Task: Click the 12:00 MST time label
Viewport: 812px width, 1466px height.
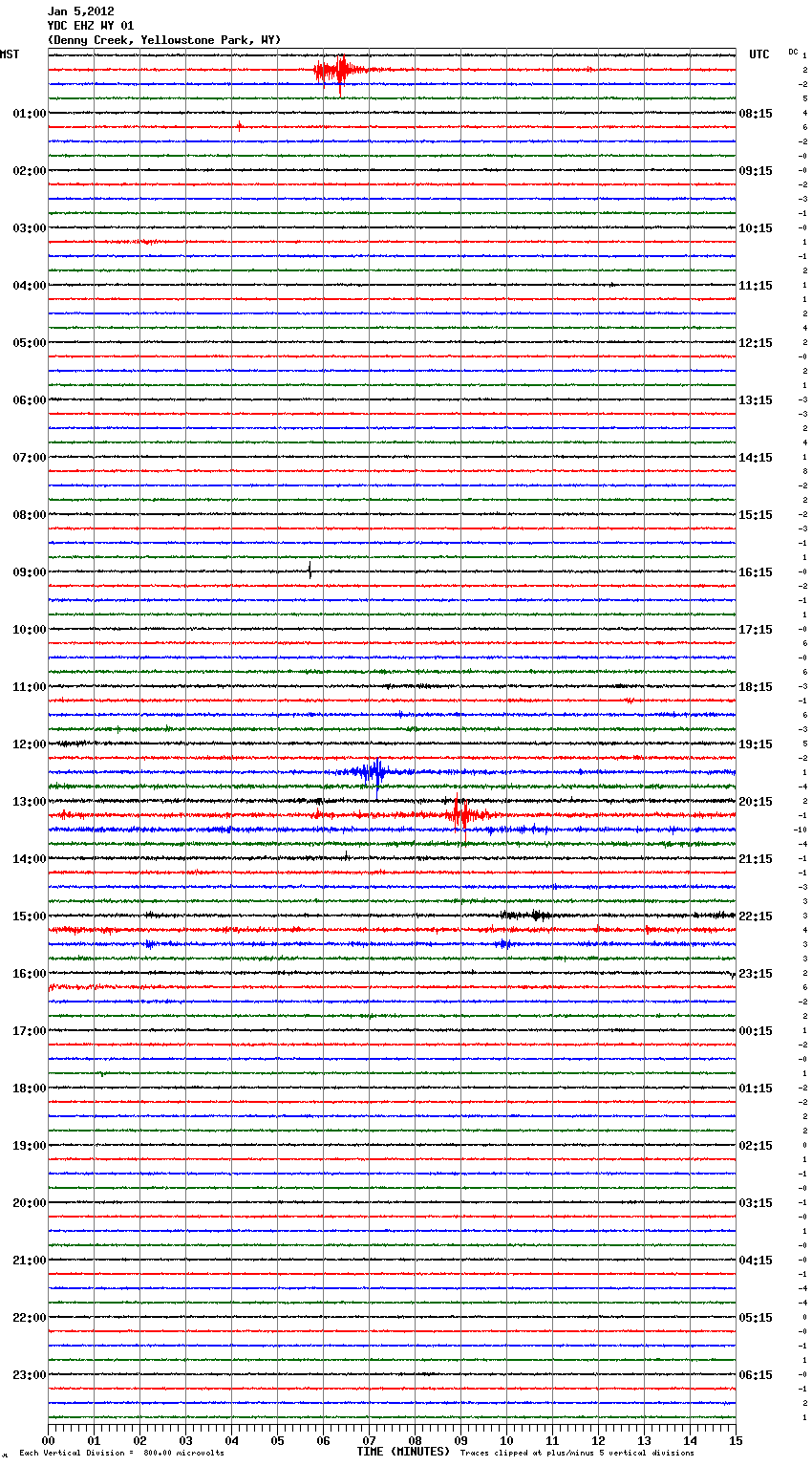Action: click(x=29, y=744)
